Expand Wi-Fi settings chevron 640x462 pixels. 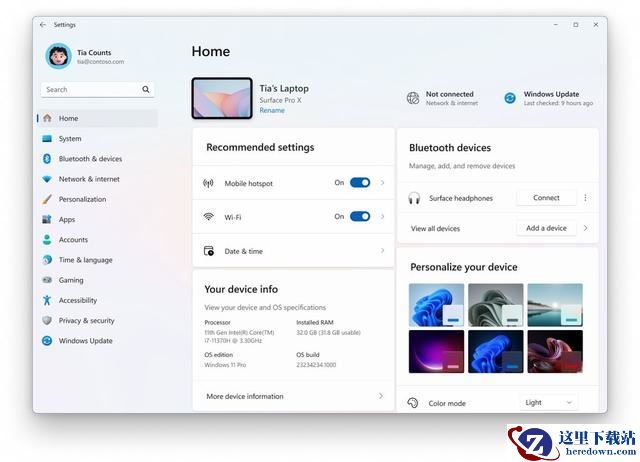click(382, 216)
